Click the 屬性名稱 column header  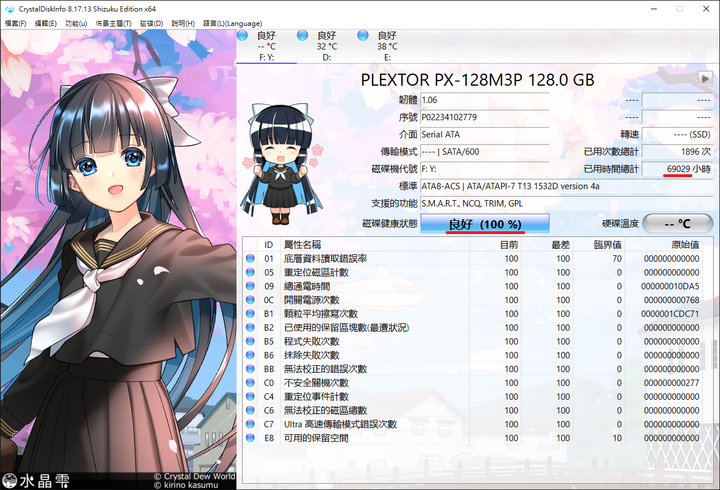375,245
